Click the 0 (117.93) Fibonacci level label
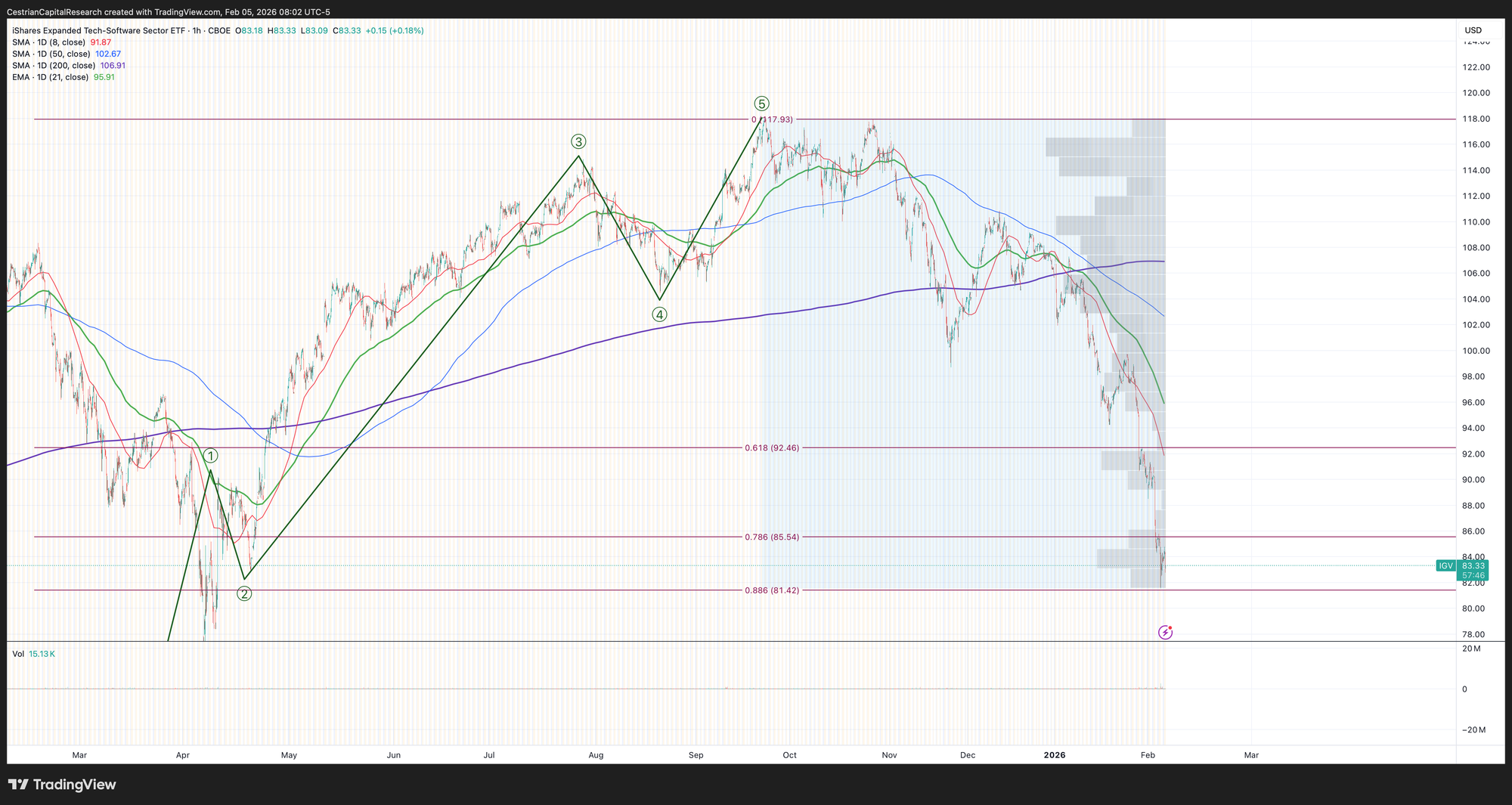This screenshot has height=805, width=1512. click(x=772, y=119)
